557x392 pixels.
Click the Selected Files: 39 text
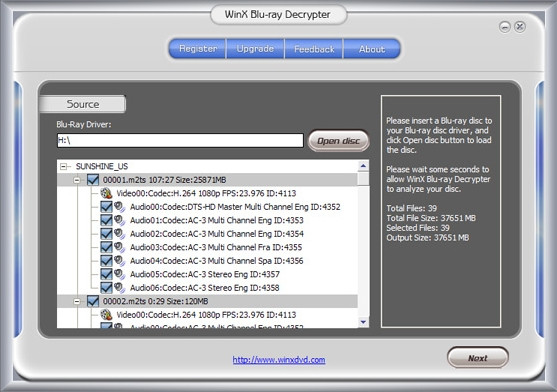(x=418, y=228)
